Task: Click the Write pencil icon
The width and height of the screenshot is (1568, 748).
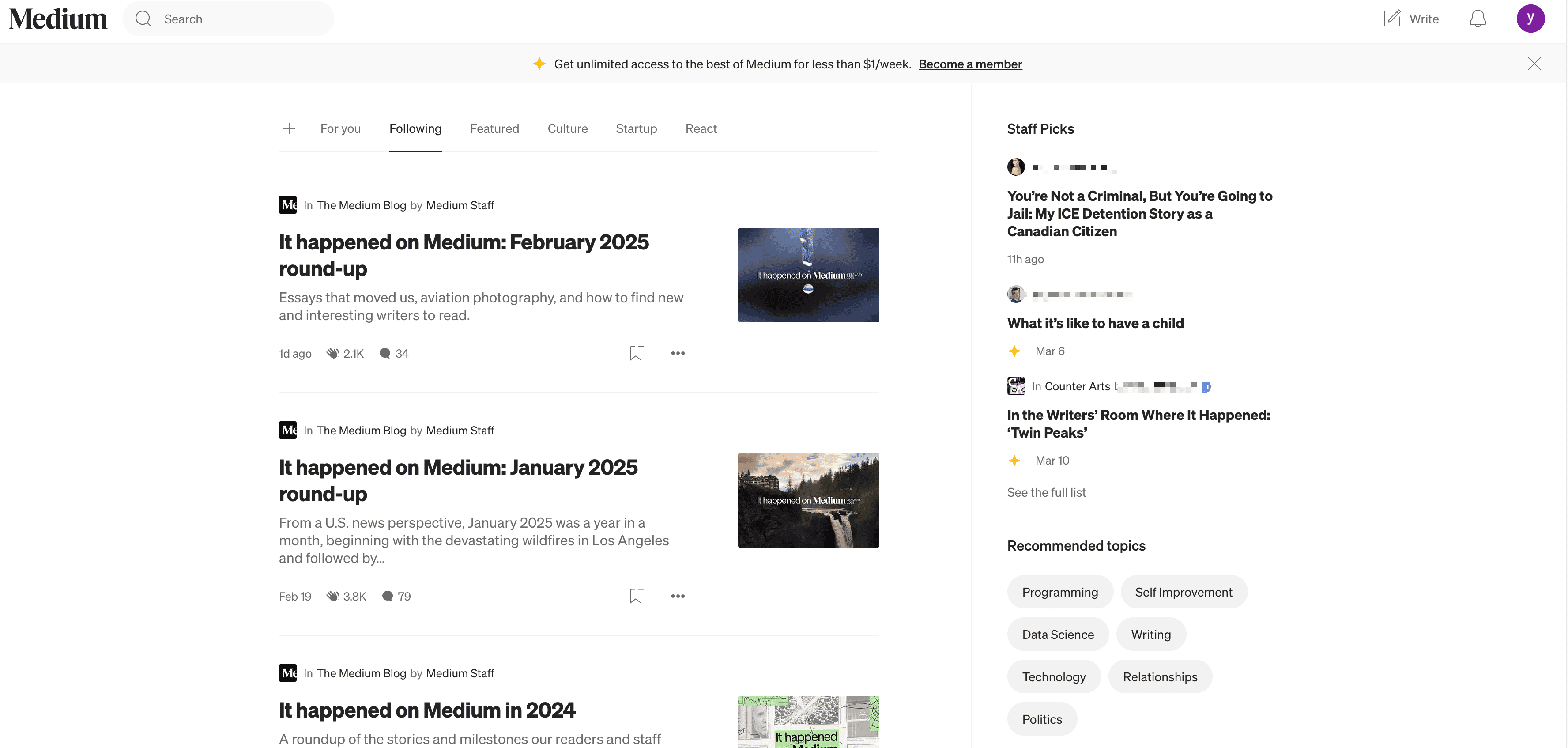Action: click(x=1391, y=18)
